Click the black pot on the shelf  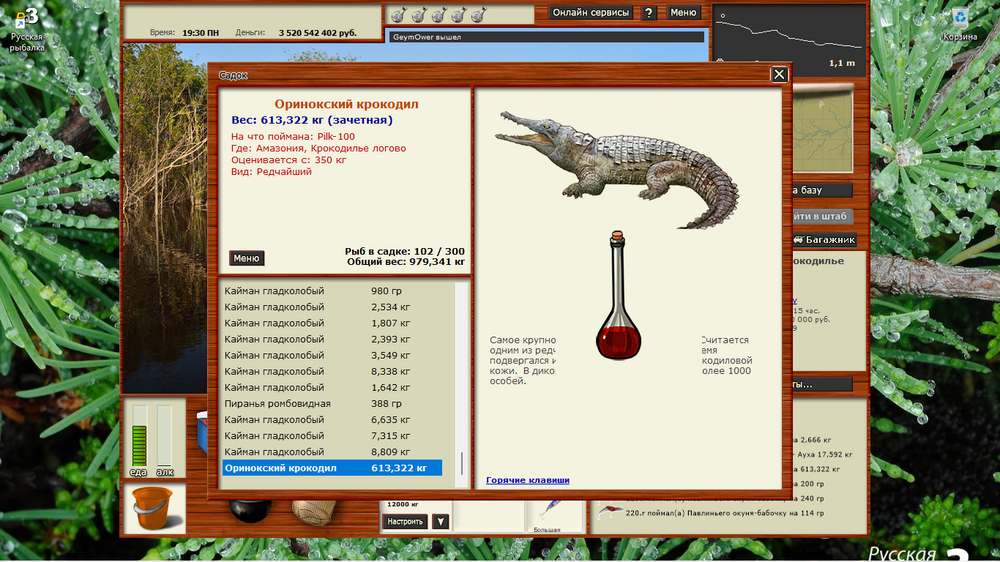pyautogui.click(x=250, y=511)
